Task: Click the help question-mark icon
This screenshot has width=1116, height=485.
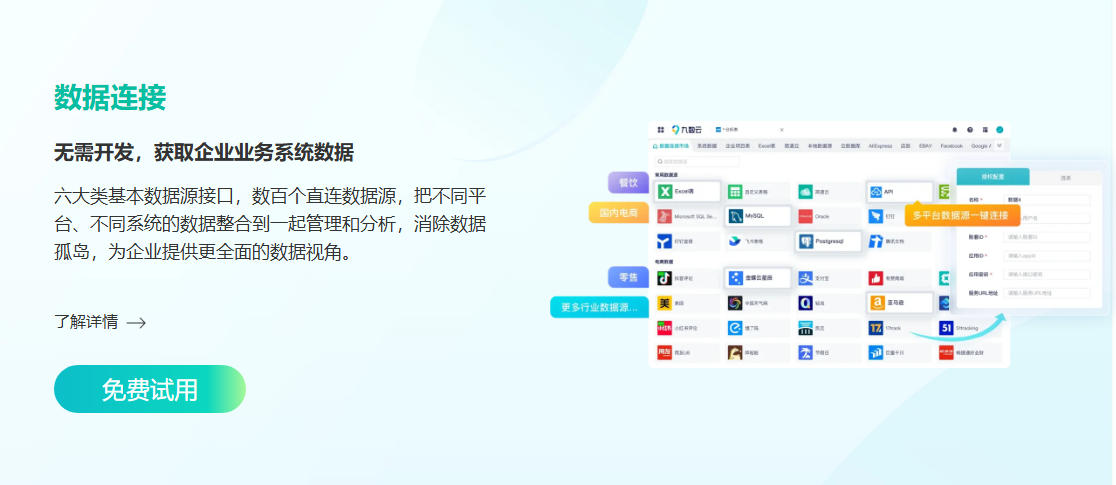Action: pos(969,130)
